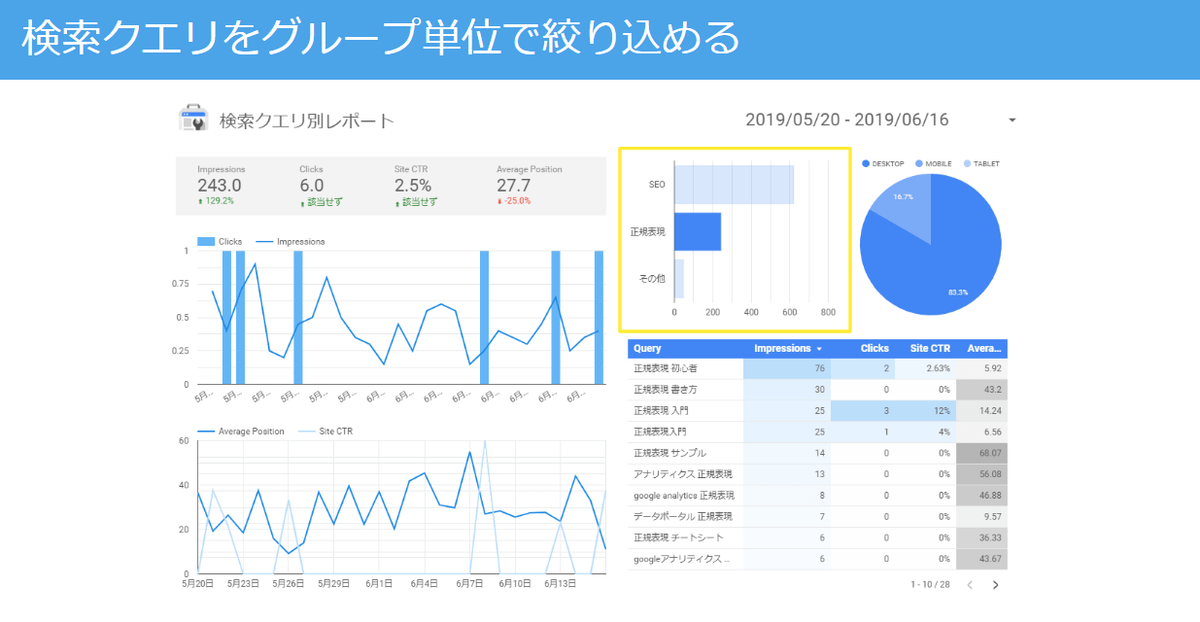Select the 2019/05/20 - 2019/06/16 date range
Image resolution: width=1200 pixels, height=622 pixels.
(x=847, y=120)
